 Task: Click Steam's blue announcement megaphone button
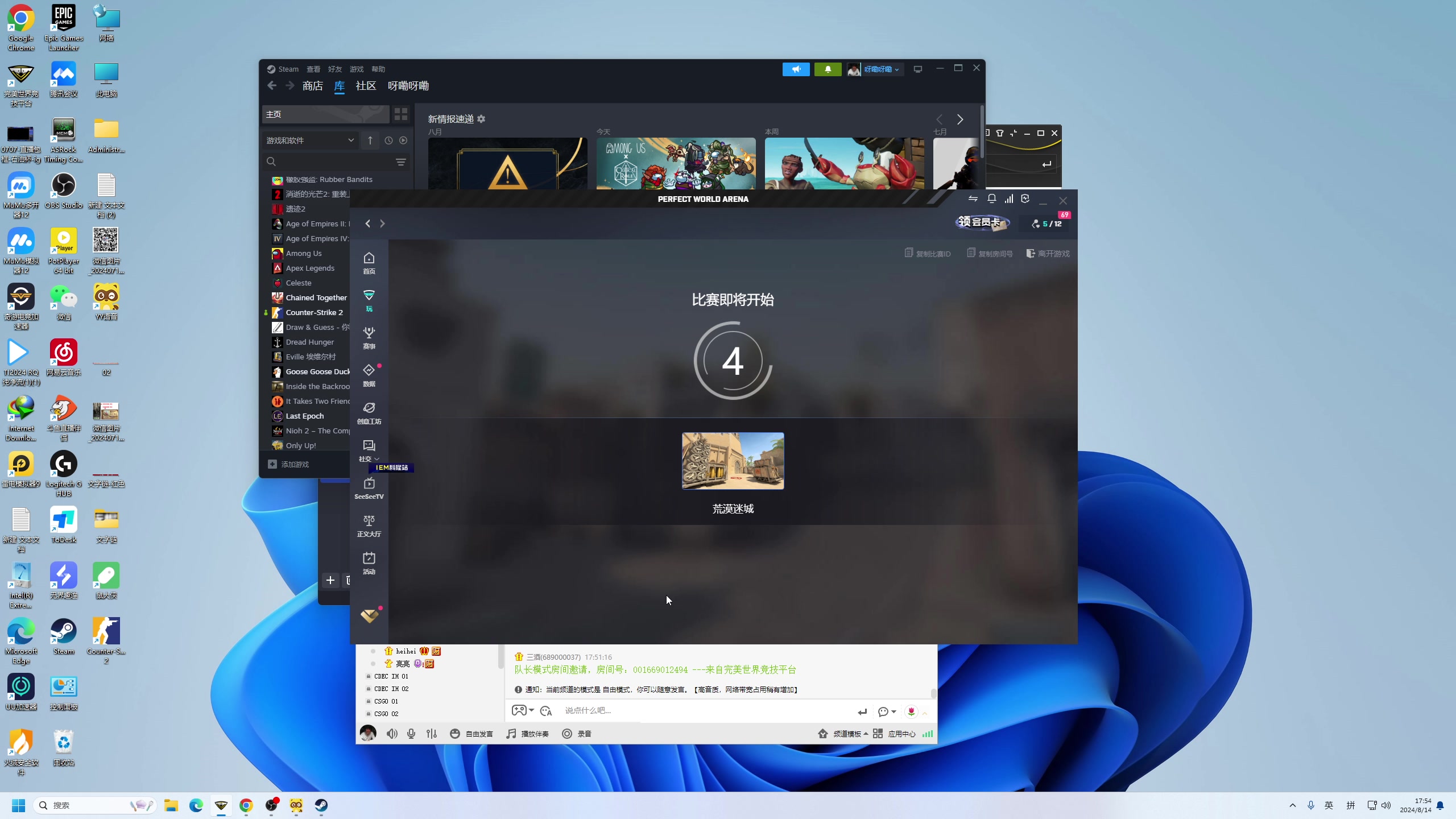796,69
